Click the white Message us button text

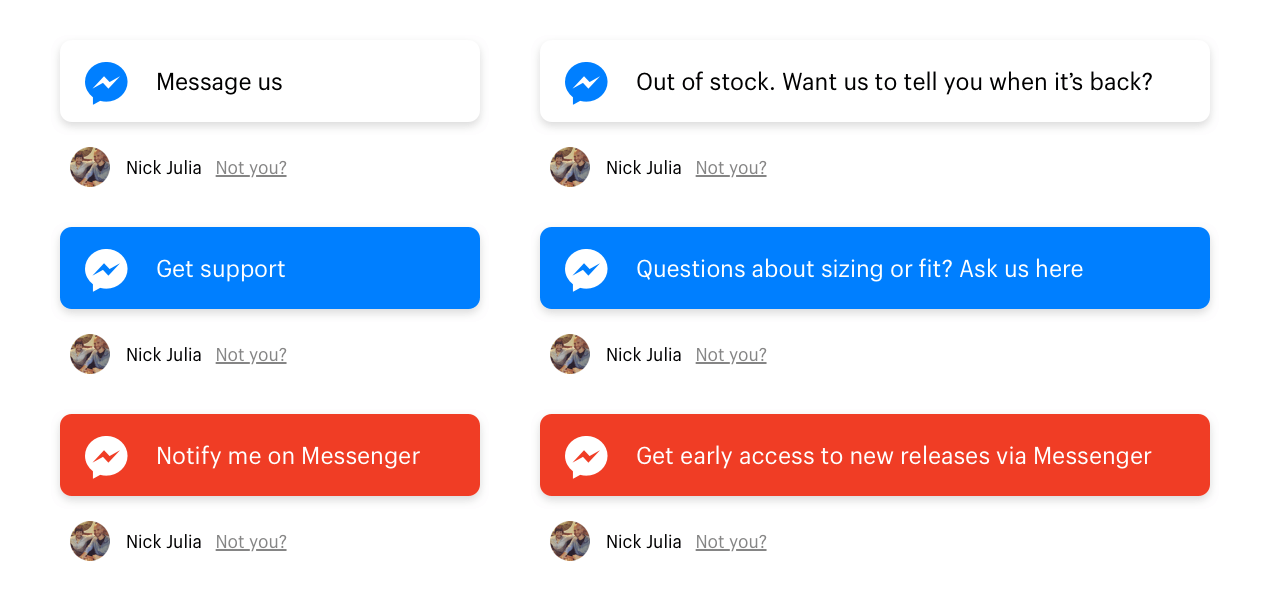(x=219, y=82)
